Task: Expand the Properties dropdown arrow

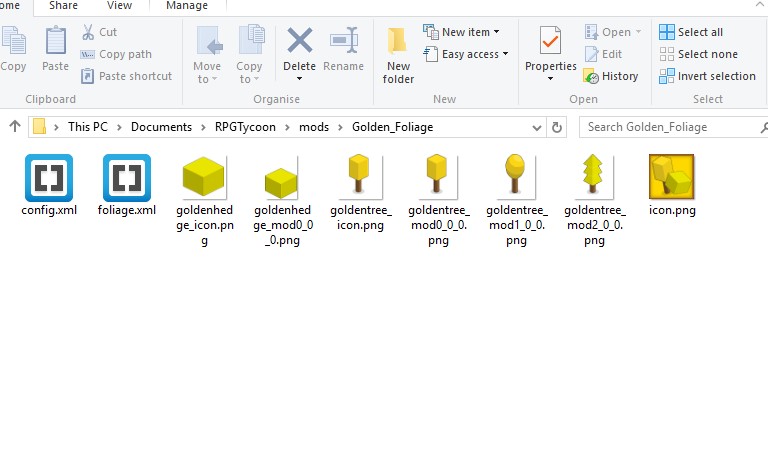Action: click(551, 78)
